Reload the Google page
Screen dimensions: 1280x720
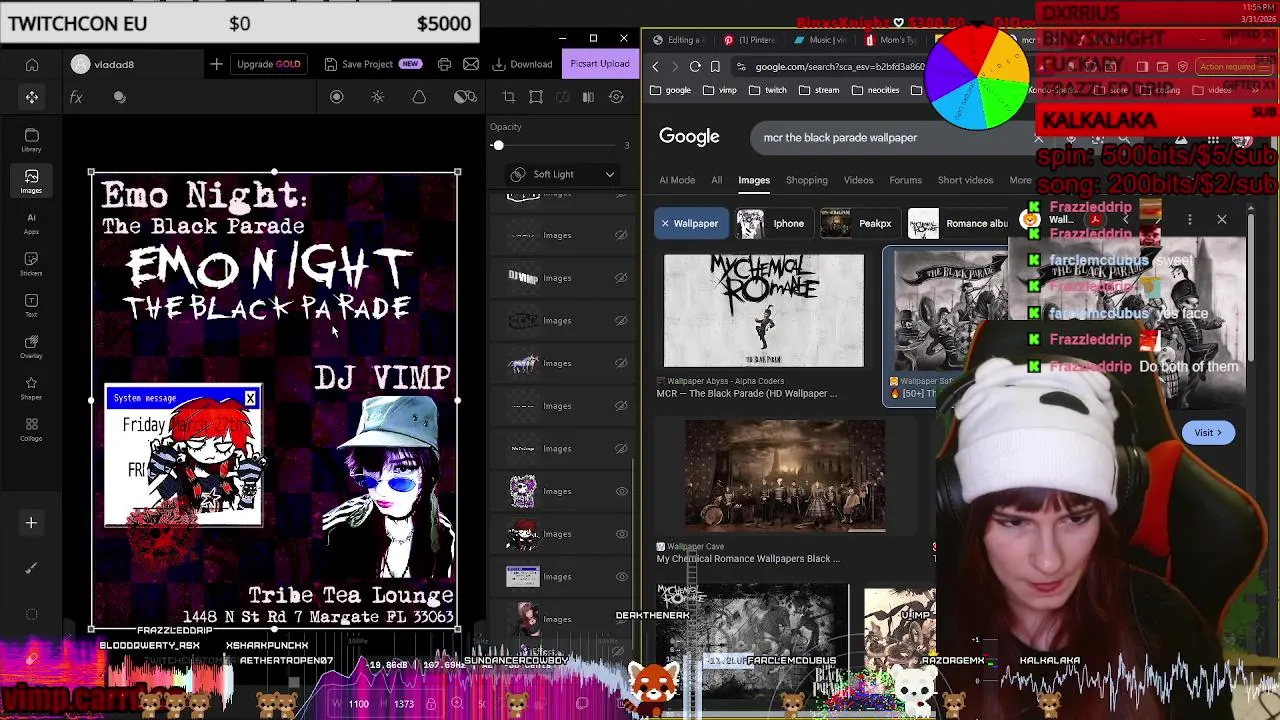point(695,67)
